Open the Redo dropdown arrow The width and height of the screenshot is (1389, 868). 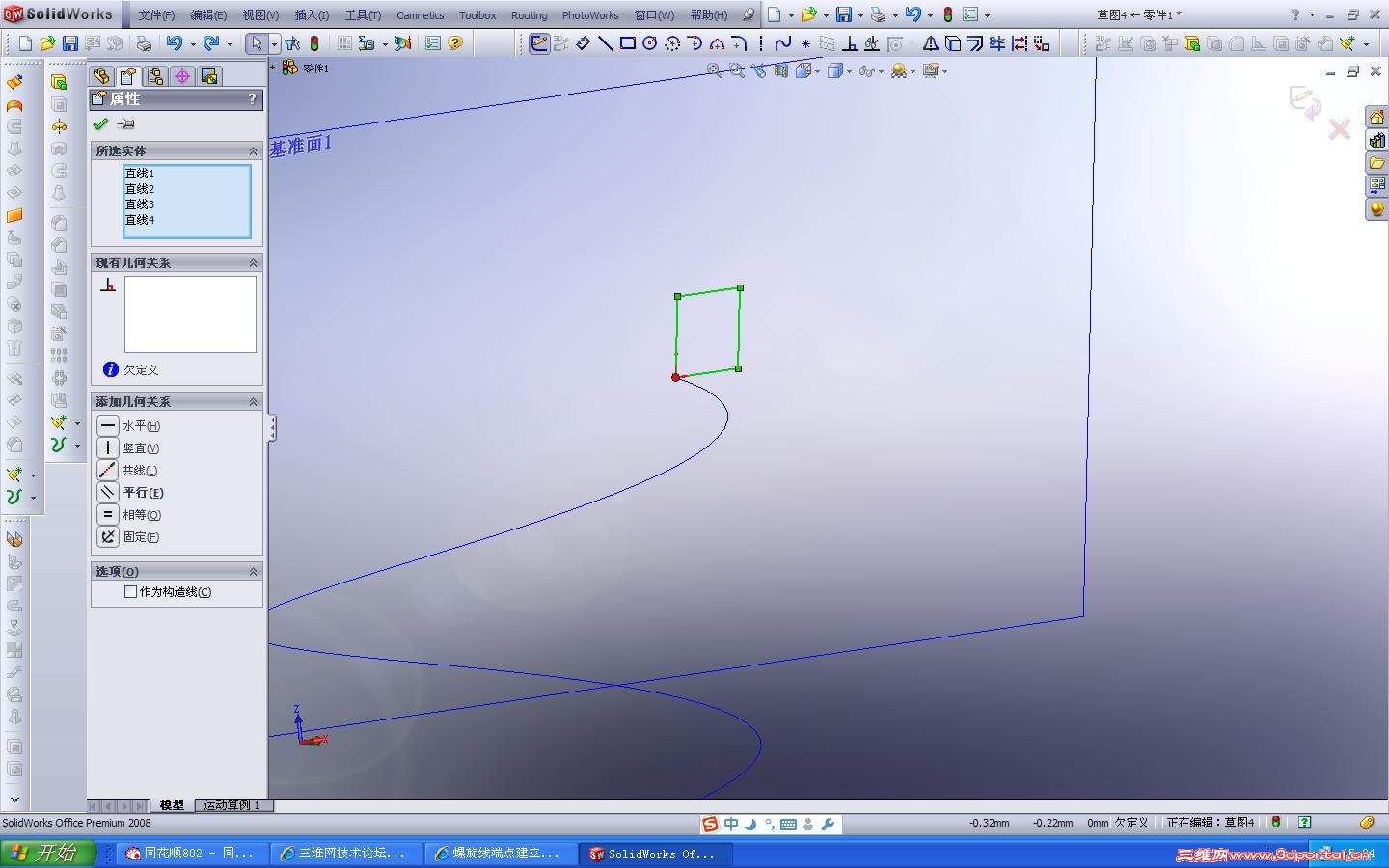230,43
